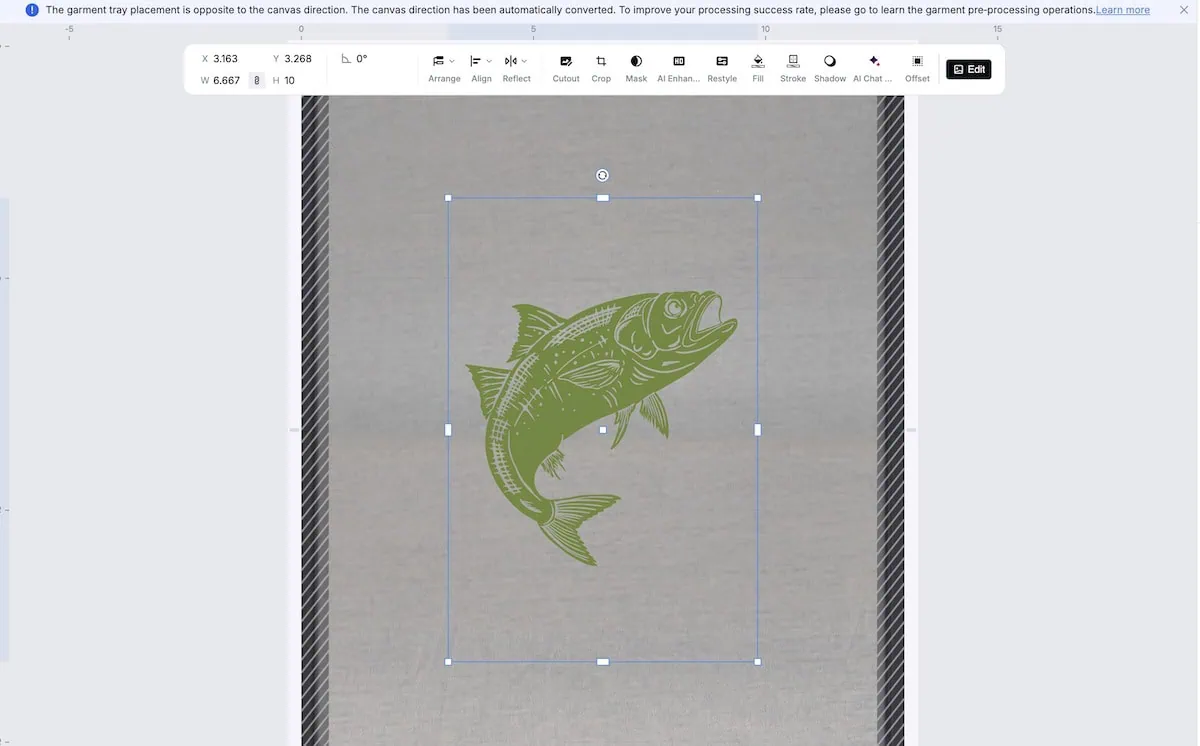Open the AI Chat tool
This screenshot has height=746, width=1200.
pyautogui.click(x=873, y=68)
